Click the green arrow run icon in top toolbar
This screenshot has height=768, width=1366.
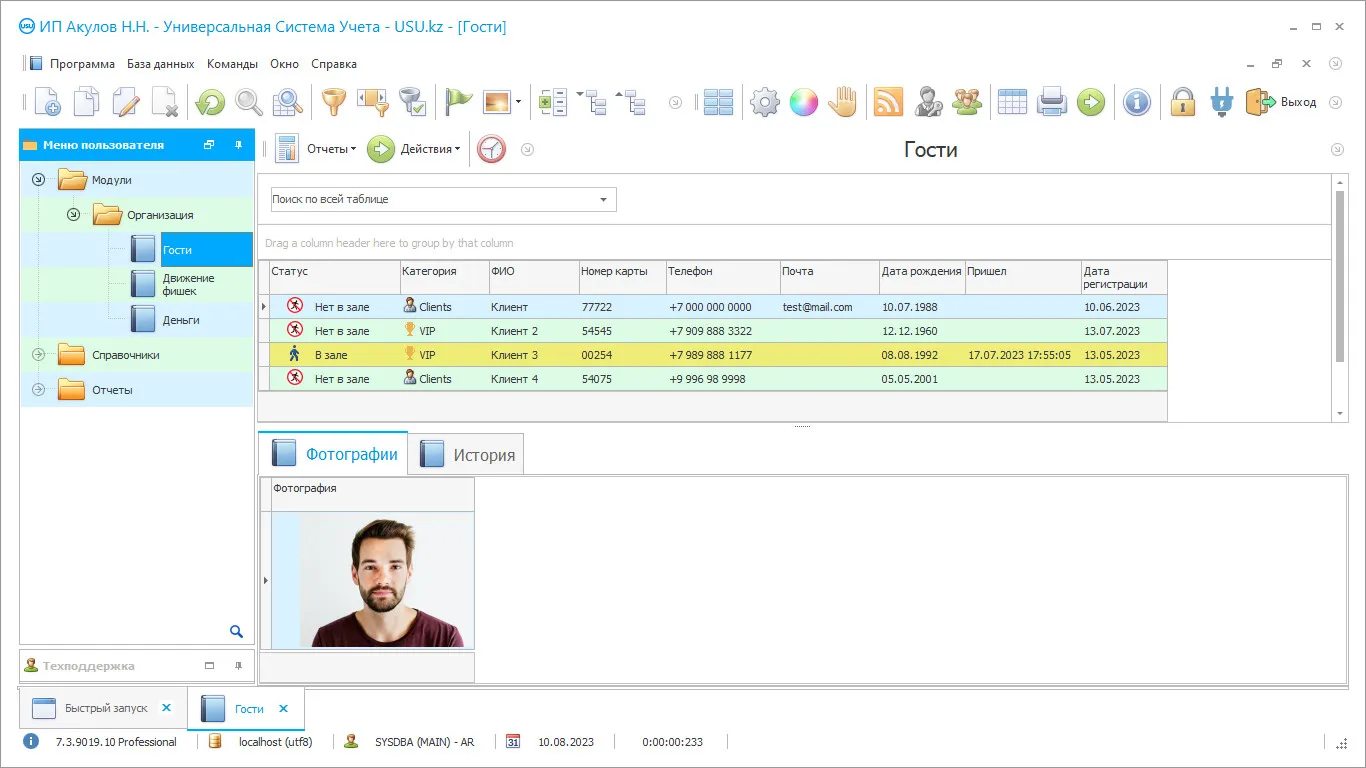[x=1091, y=102]
